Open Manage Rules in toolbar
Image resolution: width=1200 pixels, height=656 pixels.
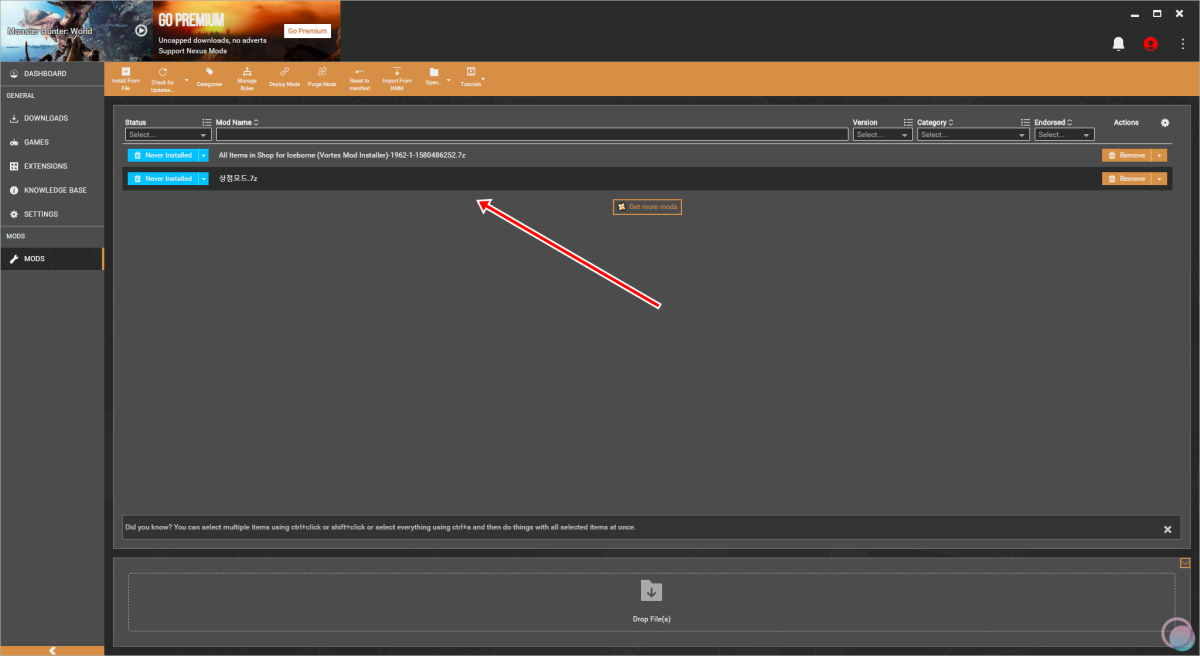click(247, 72)
